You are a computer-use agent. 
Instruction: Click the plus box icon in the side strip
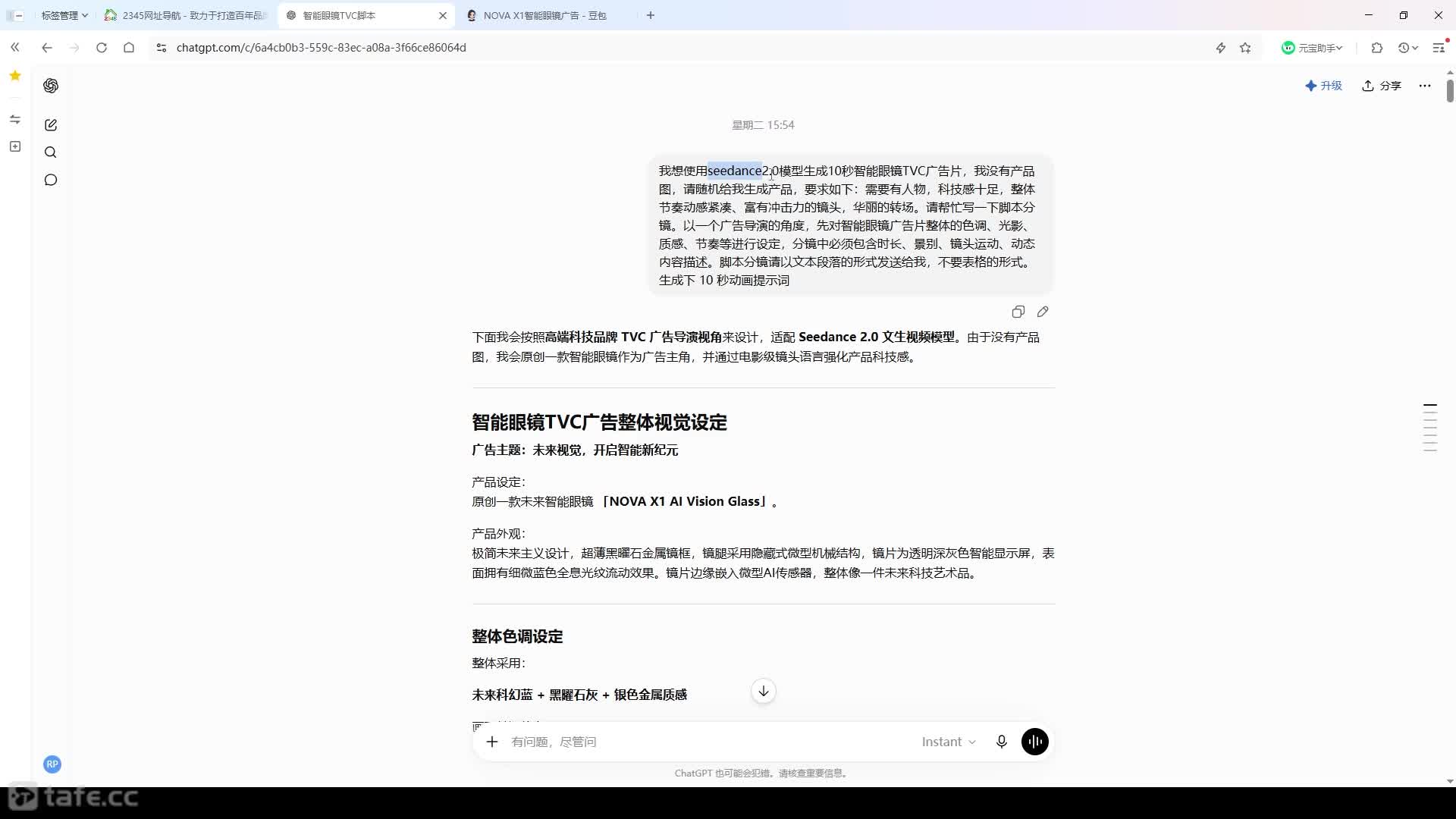pos(15,146)
